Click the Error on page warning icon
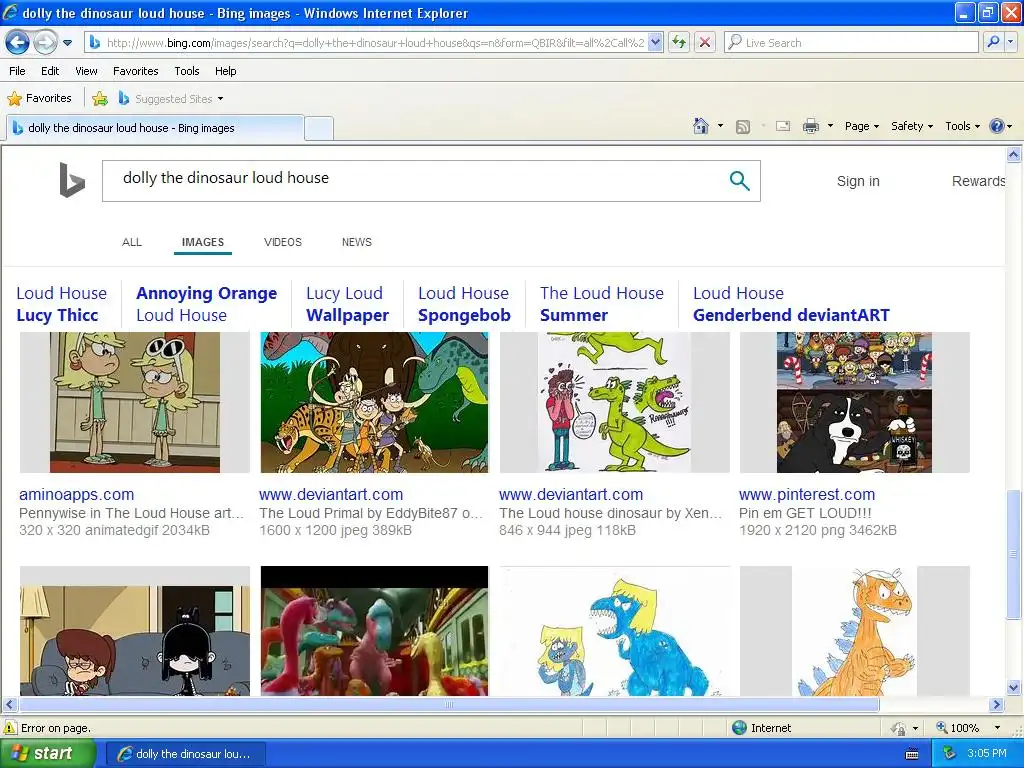 pos(10,728)
